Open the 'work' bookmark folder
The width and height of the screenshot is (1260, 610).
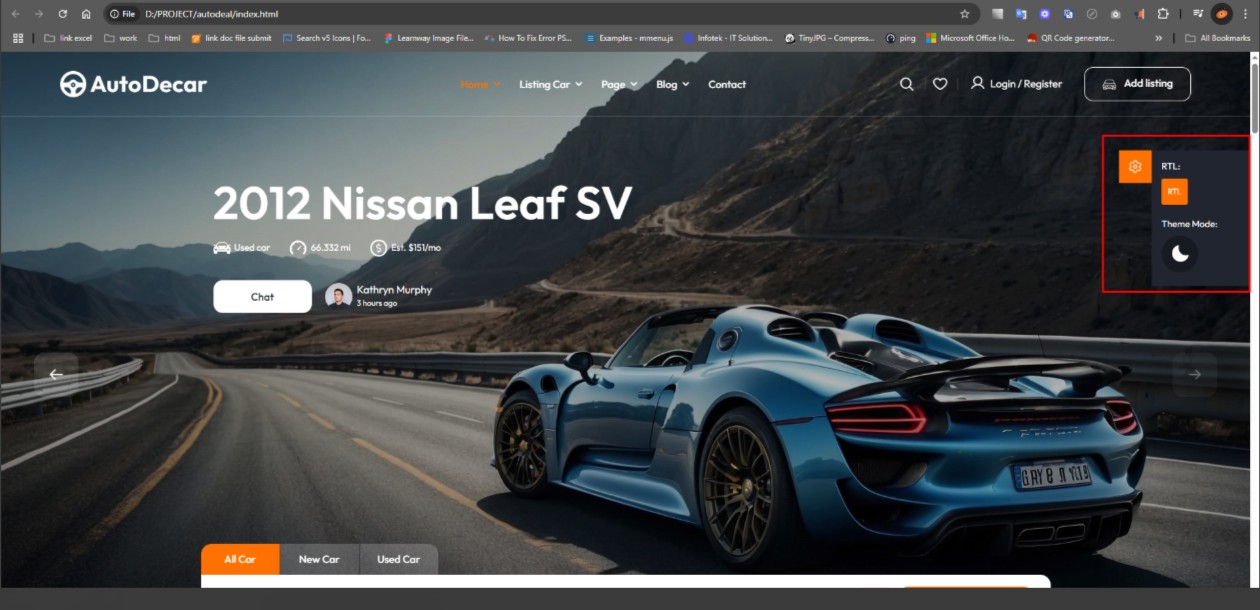120,38
